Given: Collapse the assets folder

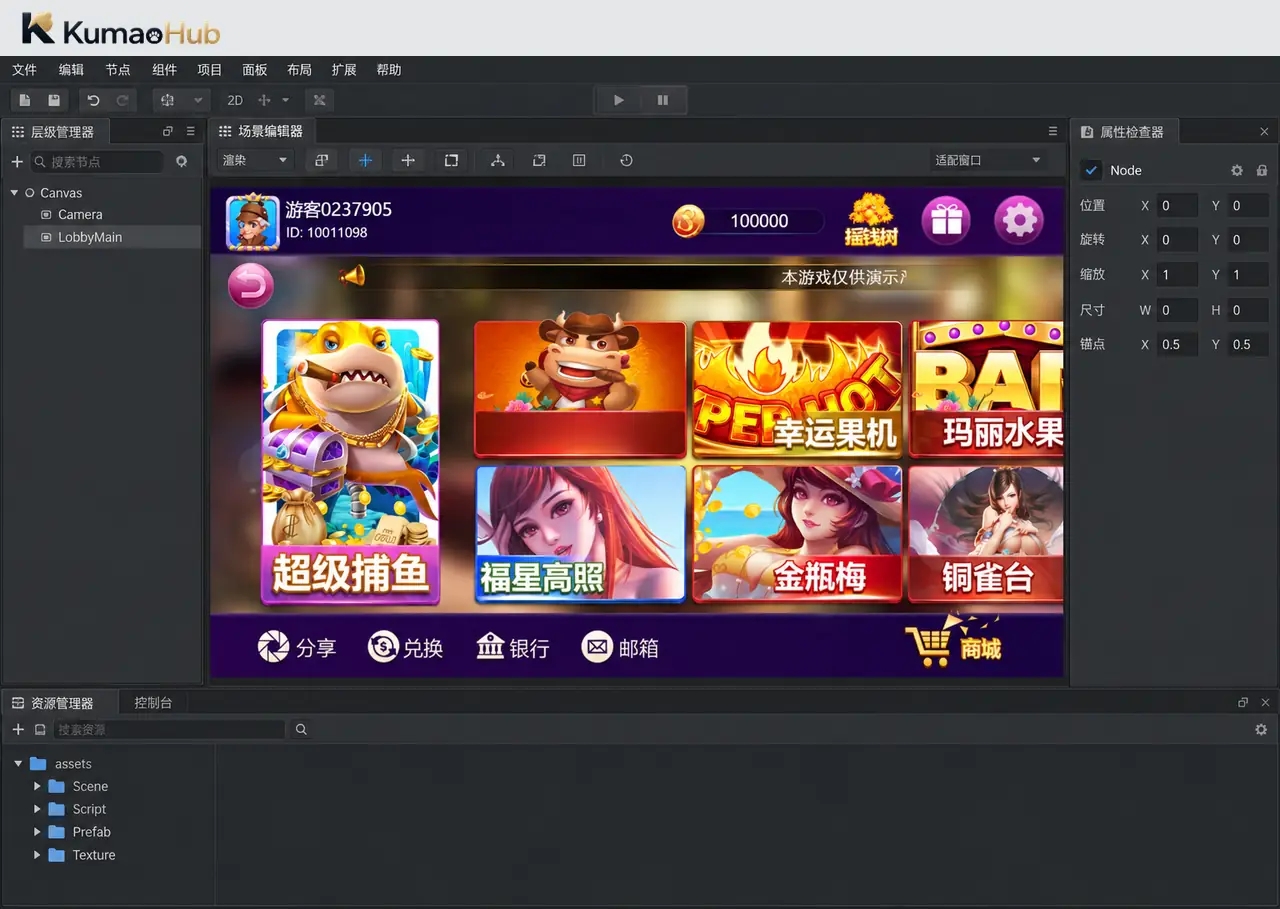Looking at the screenshot, I should (x=18, y=764).
